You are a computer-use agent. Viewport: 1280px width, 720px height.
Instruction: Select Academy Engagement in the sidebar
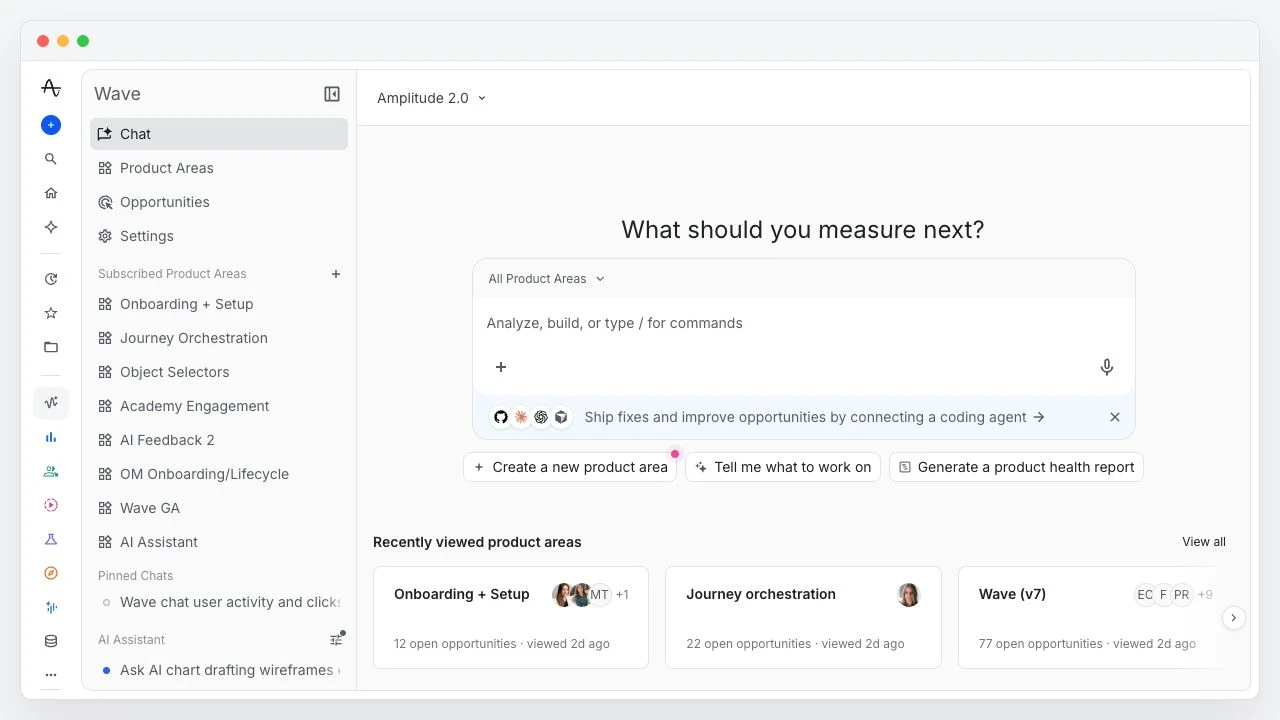point(219,406)
